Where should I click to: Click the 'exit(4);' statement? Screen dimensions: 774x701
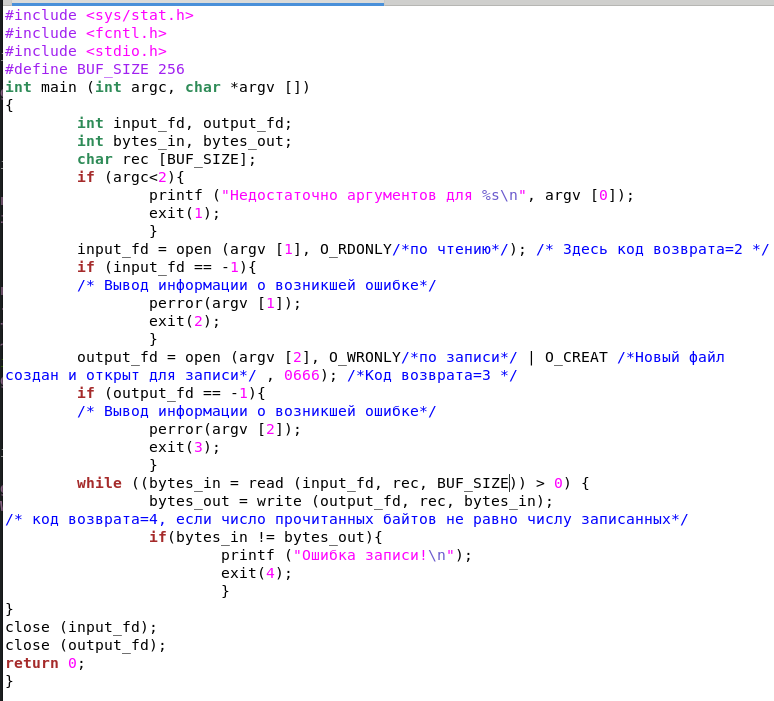(x=257, y=573)
